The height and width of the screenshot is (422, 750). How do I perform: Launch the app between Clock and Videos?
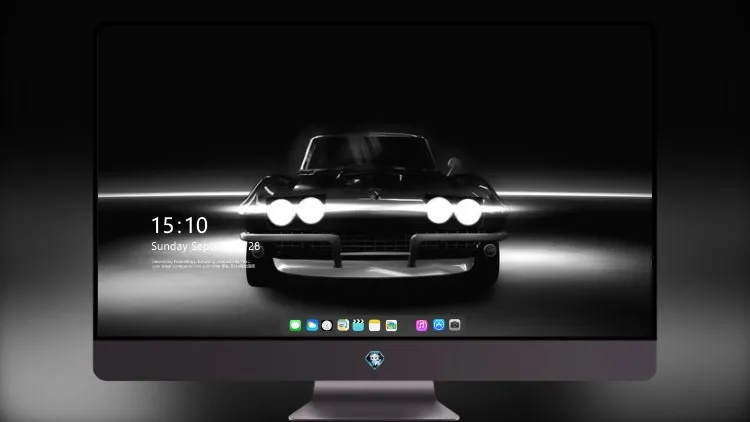(343, 325)
